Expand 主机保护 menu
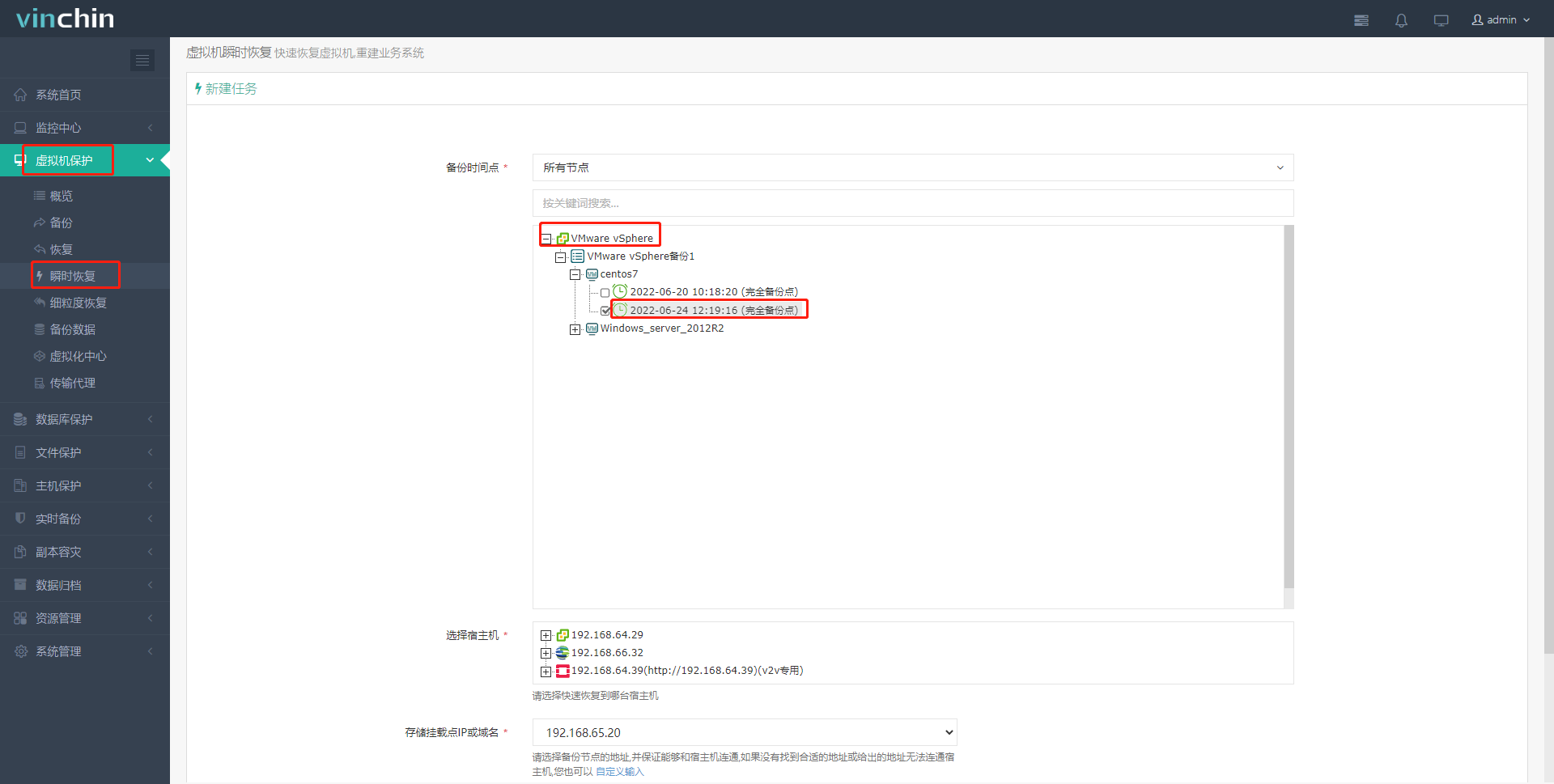The image size is (1554, 784). point(85,485)
